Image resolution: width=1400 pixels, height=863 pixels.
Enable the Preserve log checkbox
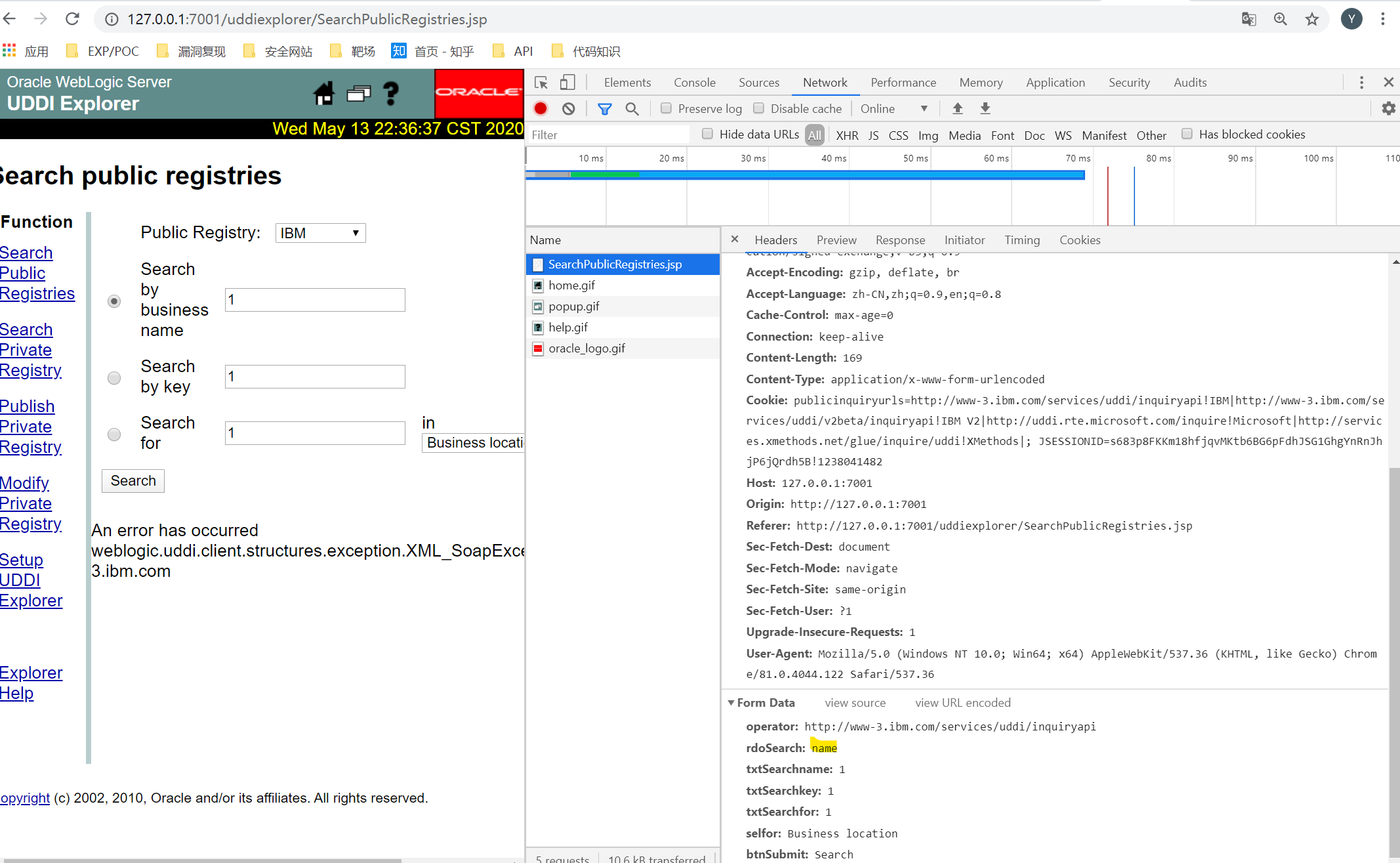666,108
